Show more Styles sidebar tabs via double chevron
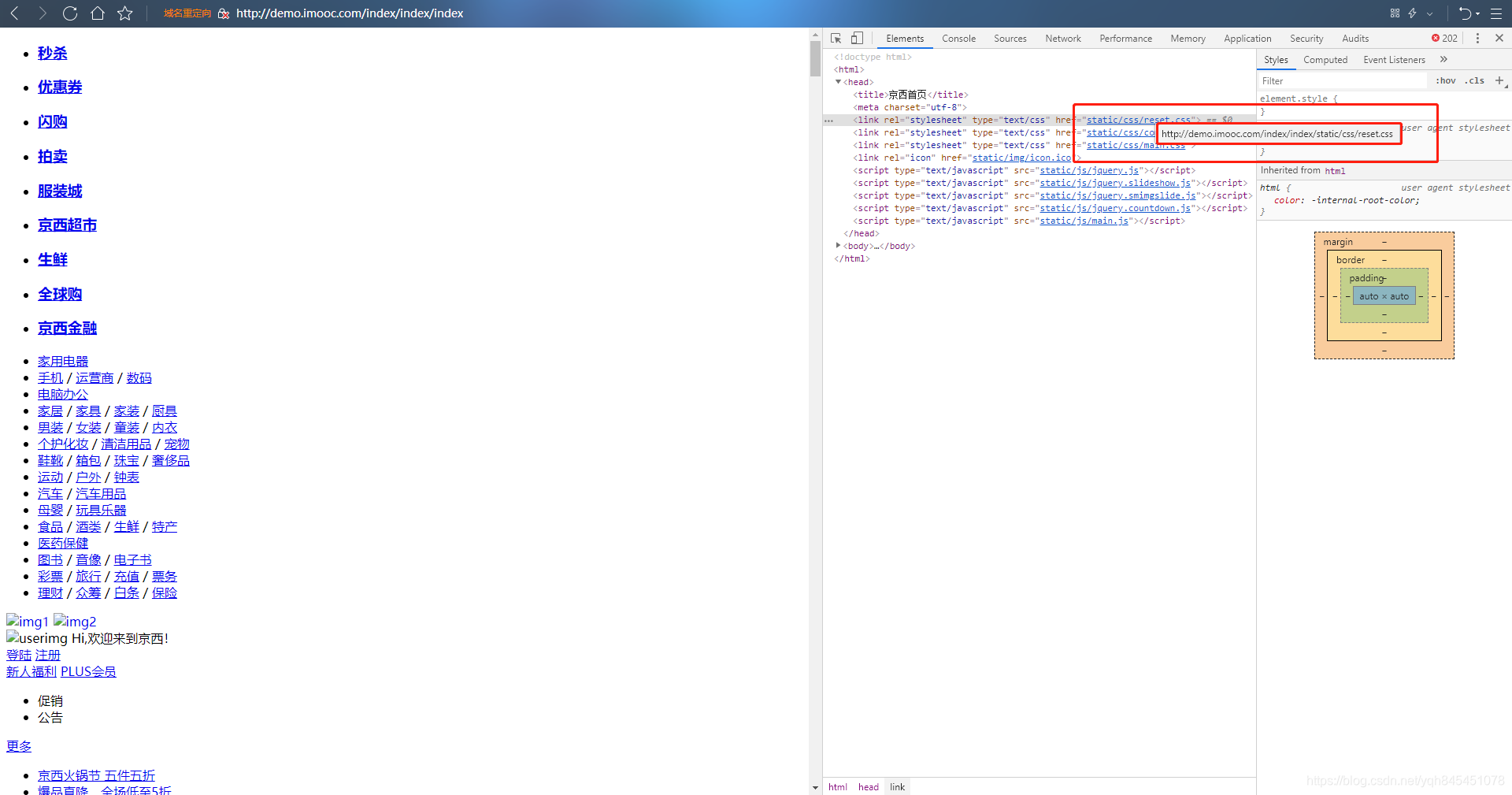The height and width of the screenshot is (795, 1512). (1443, 59)
